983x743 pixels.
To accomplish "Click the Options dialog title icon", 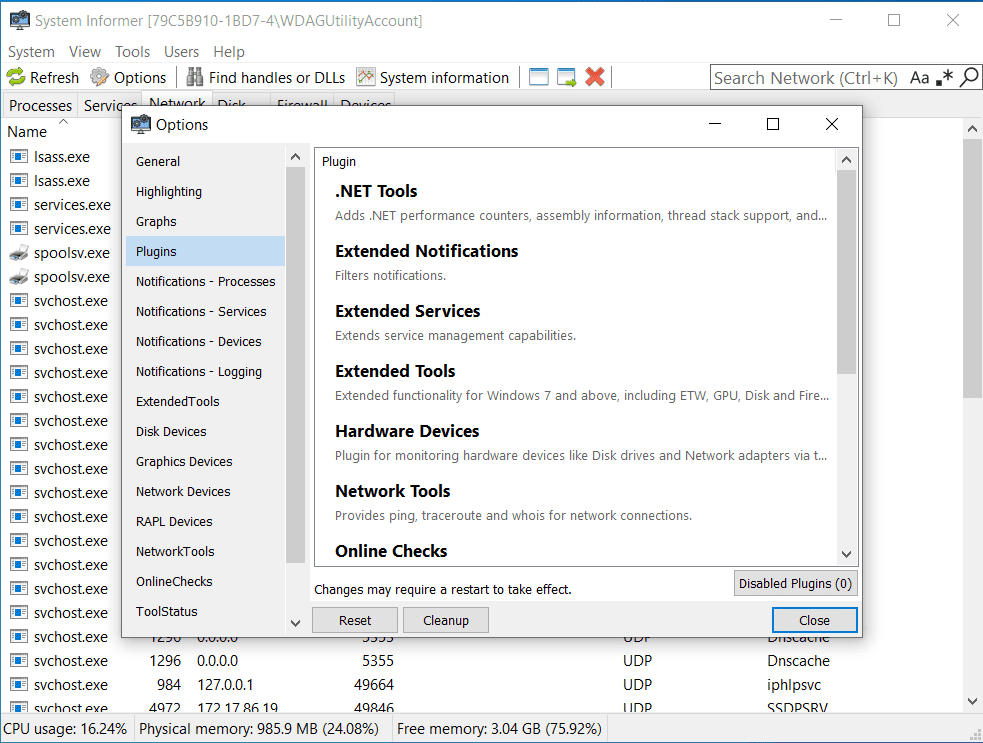I will click(x=141, y=124).
